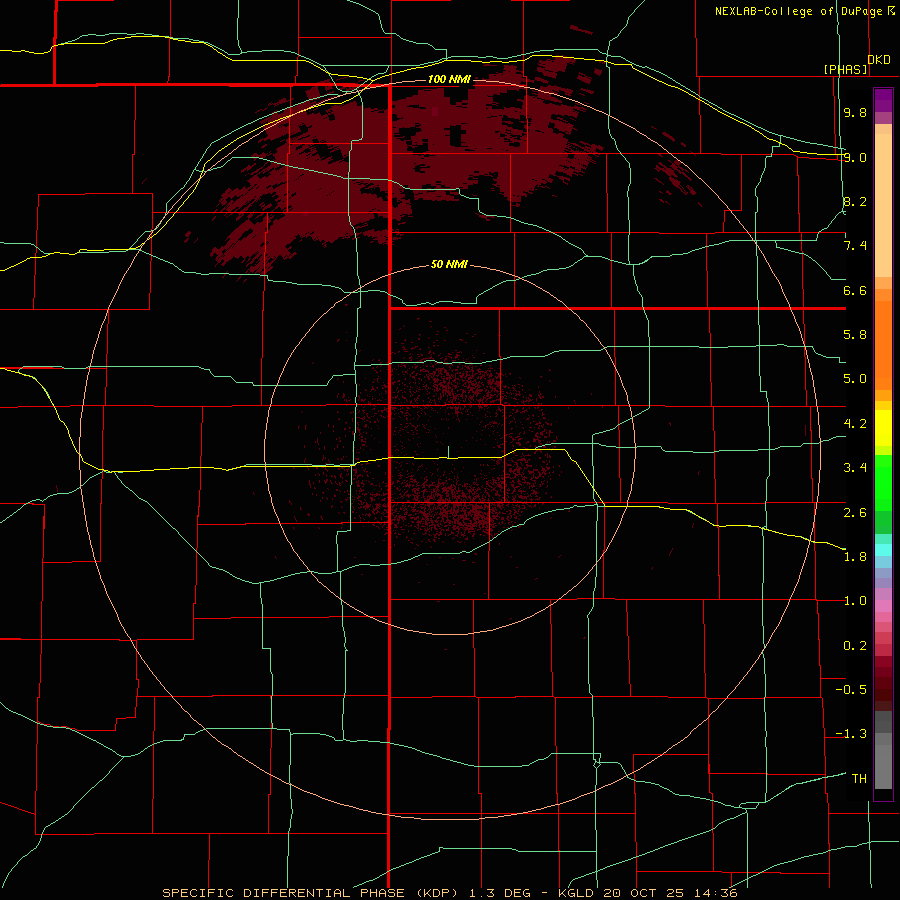900x900 pixels.
Task: Click the 9.0 value on the color scale
Action: point(855,157)
